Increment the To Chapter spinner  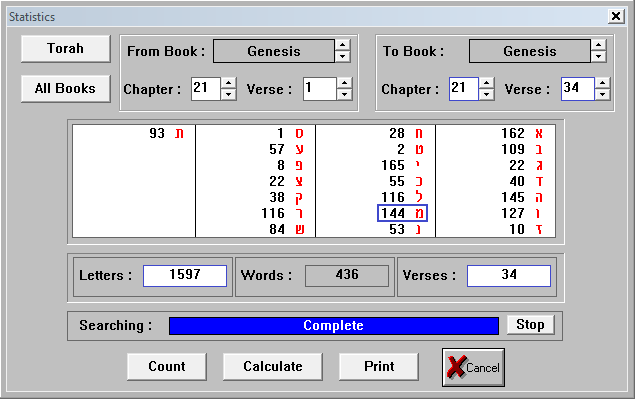coord(487,83)
